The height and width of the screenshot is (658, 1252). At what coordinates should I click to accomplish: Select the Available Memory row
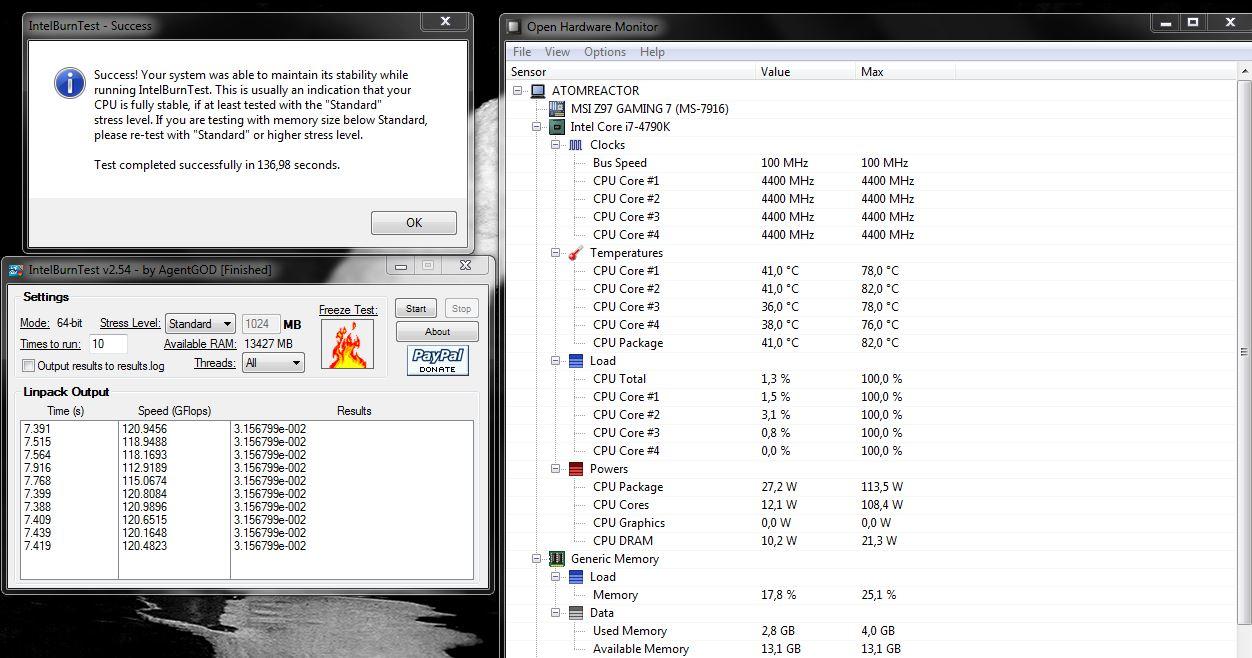[870, 649]
